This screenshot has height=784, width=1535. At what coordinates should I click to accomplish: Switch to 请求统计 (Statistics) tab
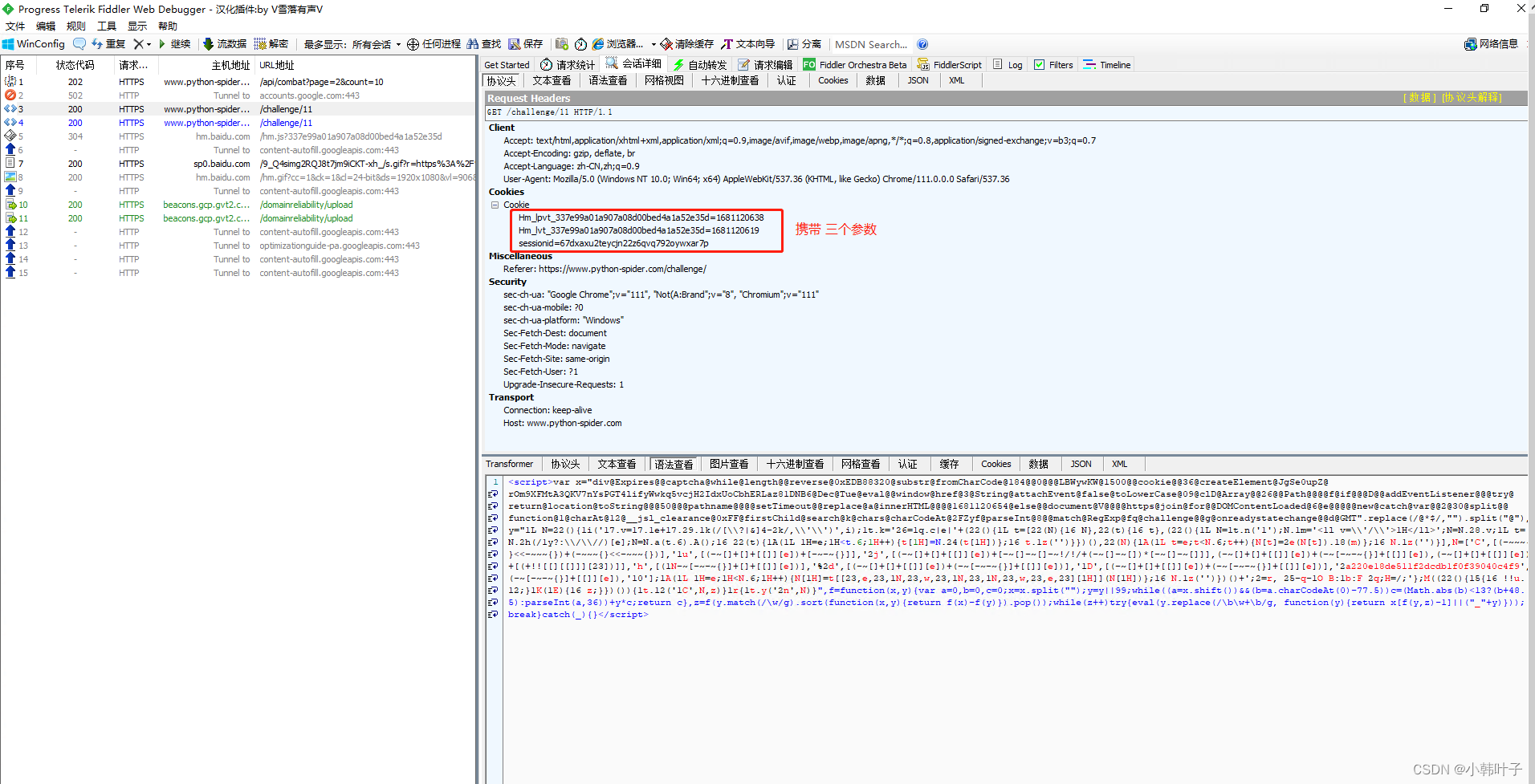click(x=568, y=65)
